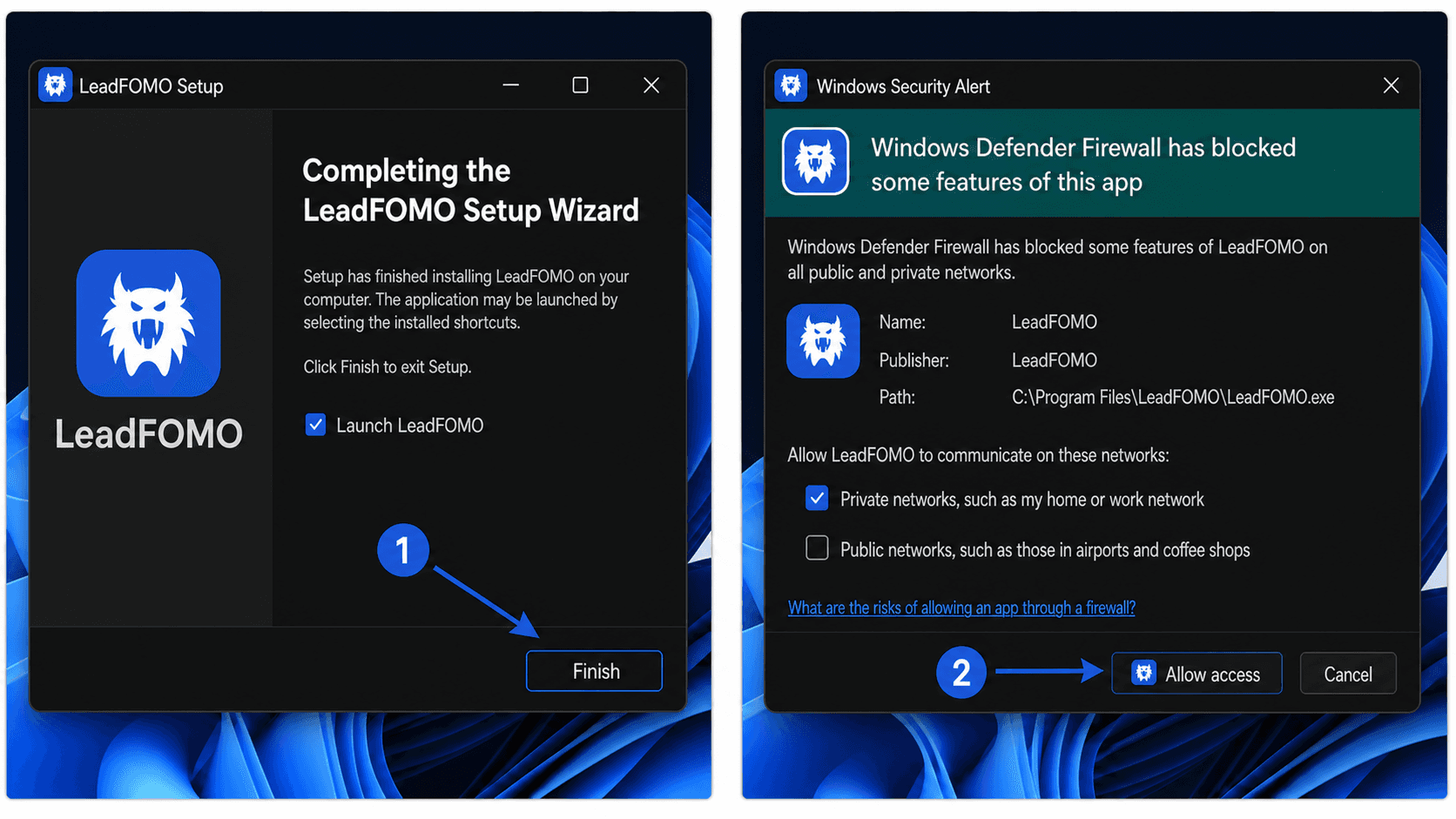Click the shield icon on Allow access button
1456x819 pixels.
tap(1143, 673)
